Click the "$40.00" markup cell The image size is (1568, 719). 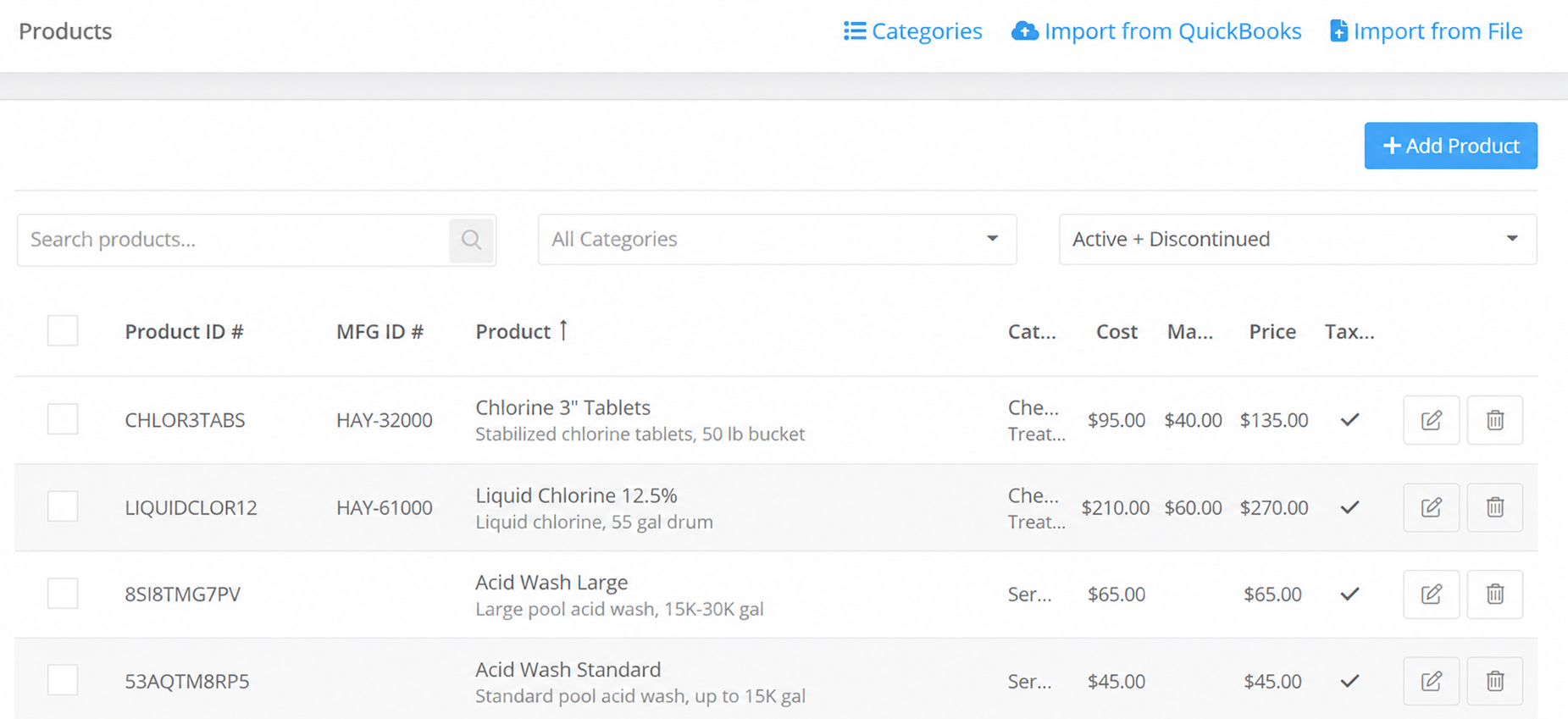point(1193,420)
